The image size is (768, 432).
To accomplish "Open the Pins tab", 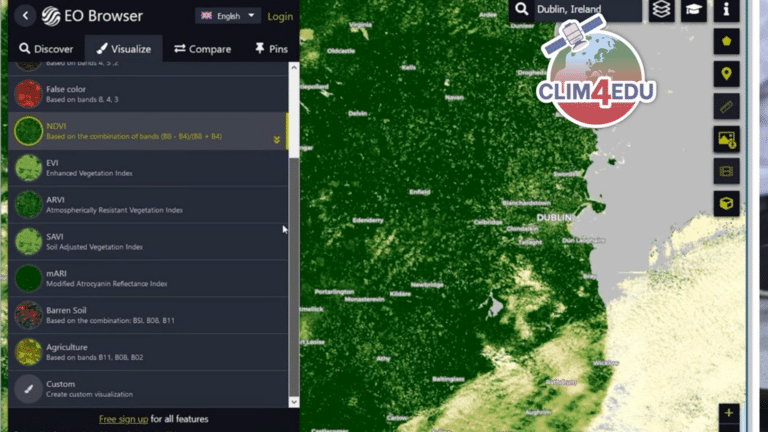I will click(x=272, y=48).
